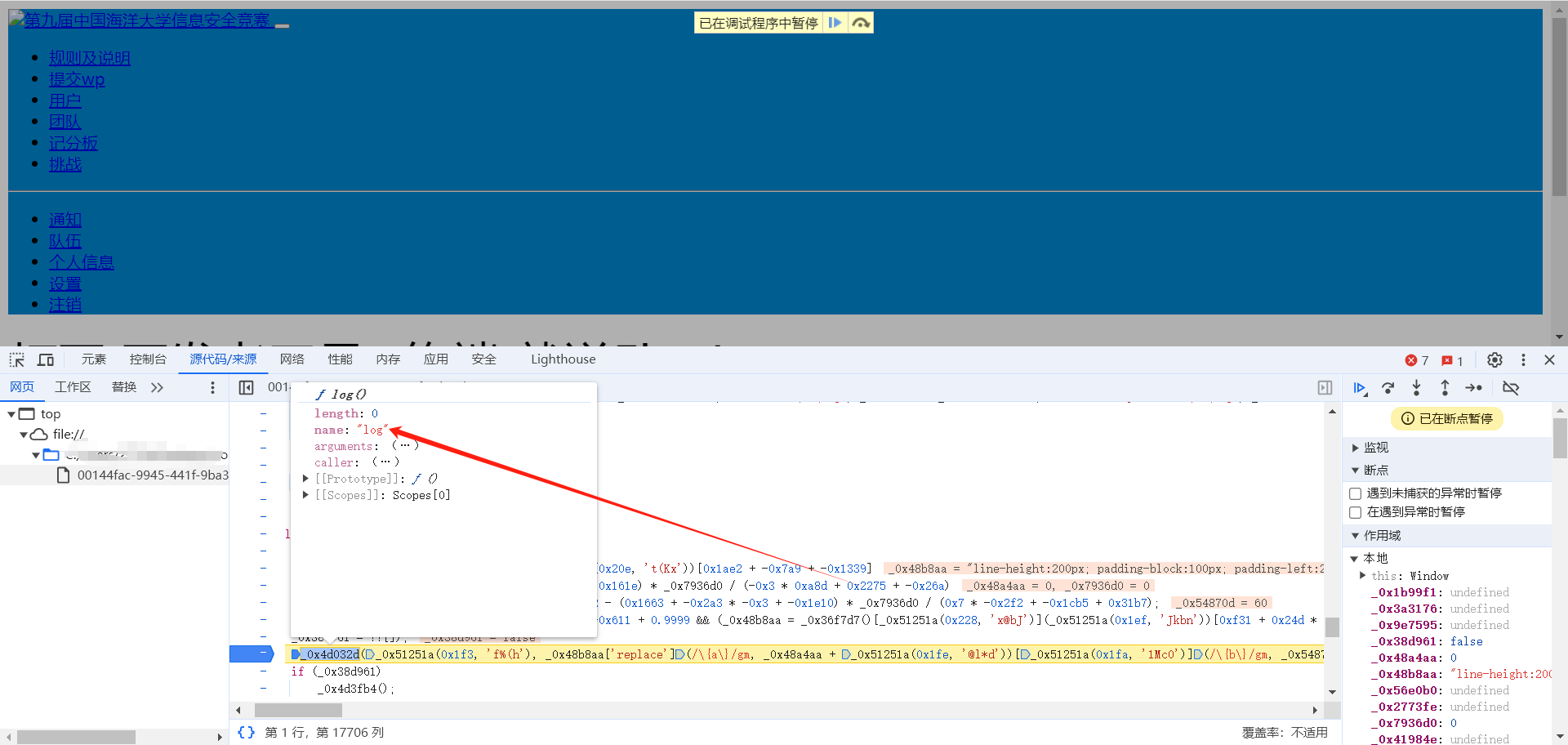Open the Memory (内存) tab
Screen dimensions: 1568x745
388,359
